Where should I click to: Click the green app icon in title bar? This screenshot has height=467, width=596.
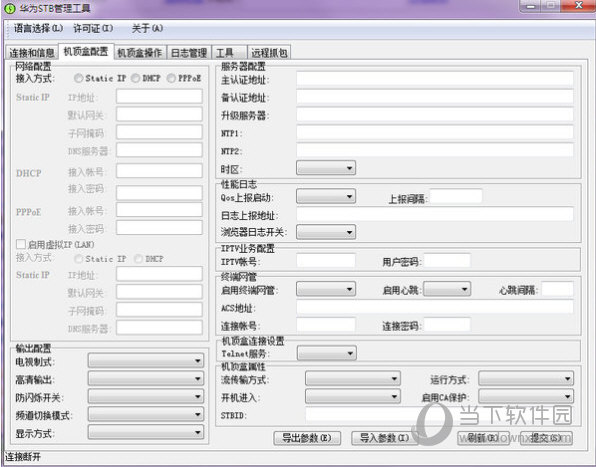click(10, 8)
